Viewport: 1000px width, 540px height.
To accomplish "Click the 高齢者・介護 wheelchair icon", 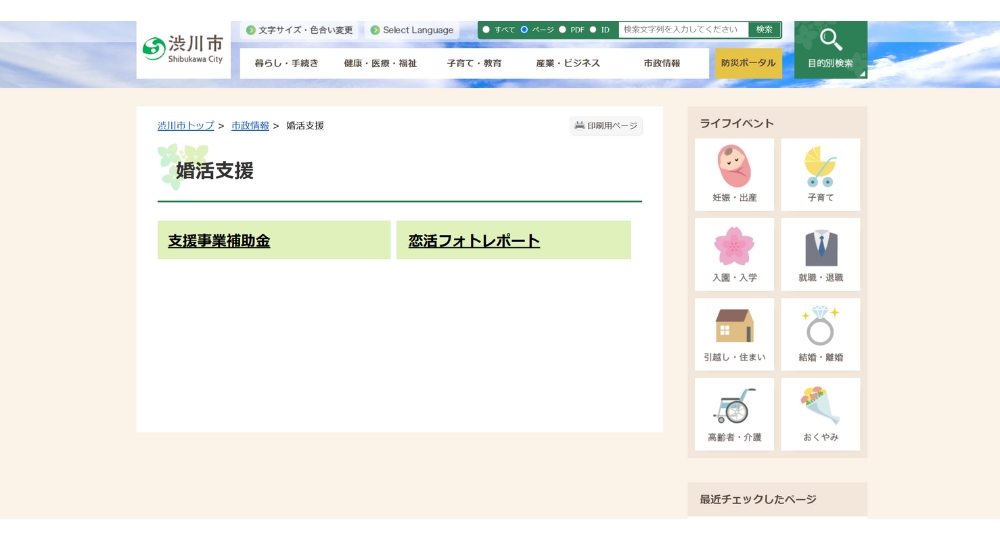I will 734,407.
